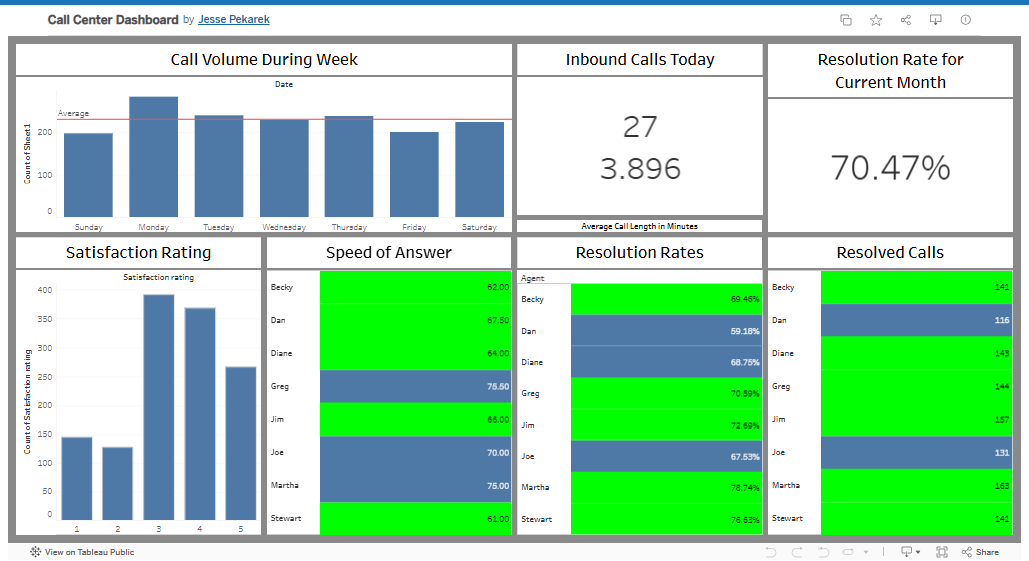Click the Undo arrow in bottom toolbar

click(x=770, y=552)
